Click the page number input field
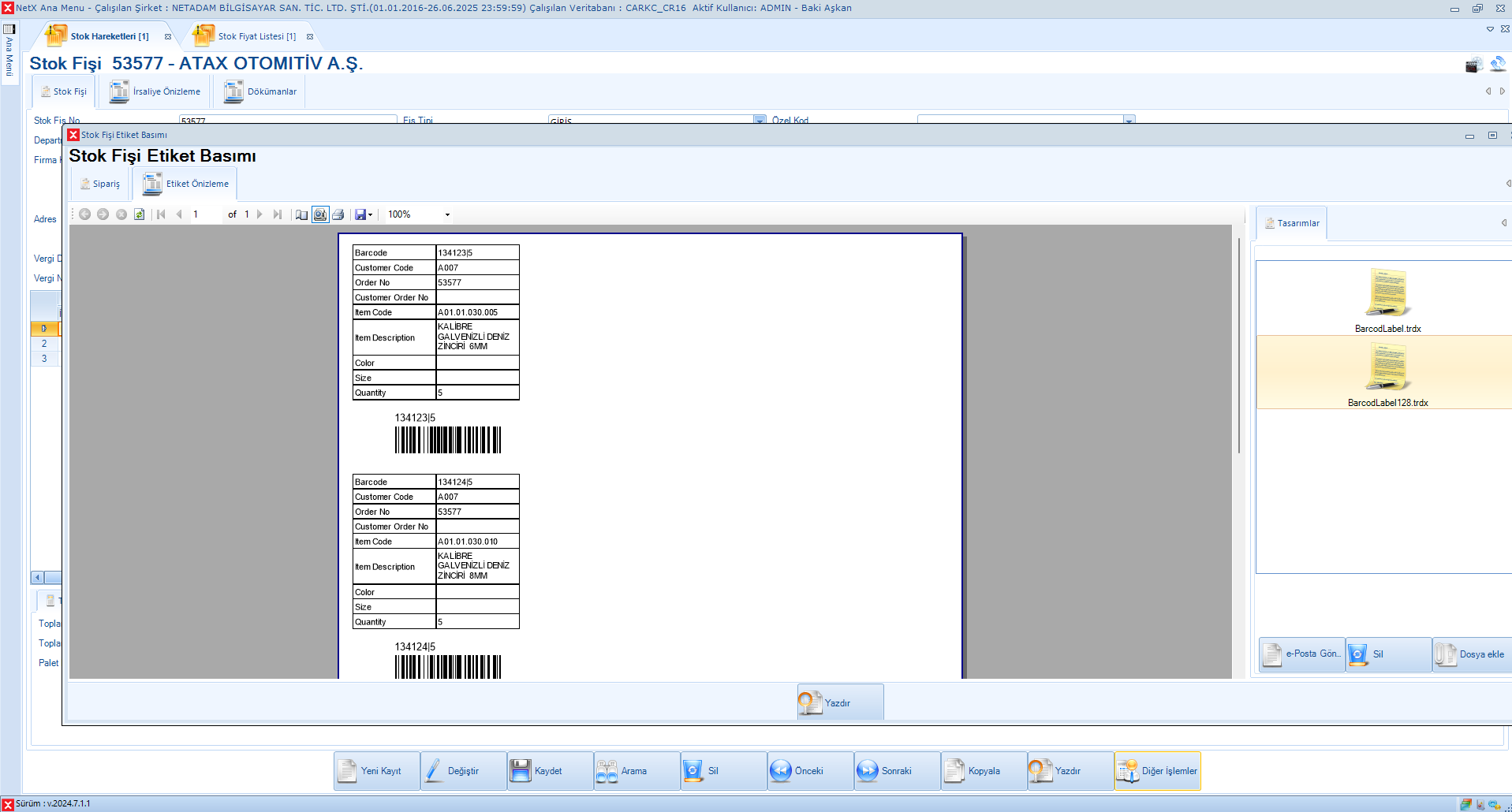Image resolution: width=1512 pixels, height=812 pixels. (x=206, y=214)
